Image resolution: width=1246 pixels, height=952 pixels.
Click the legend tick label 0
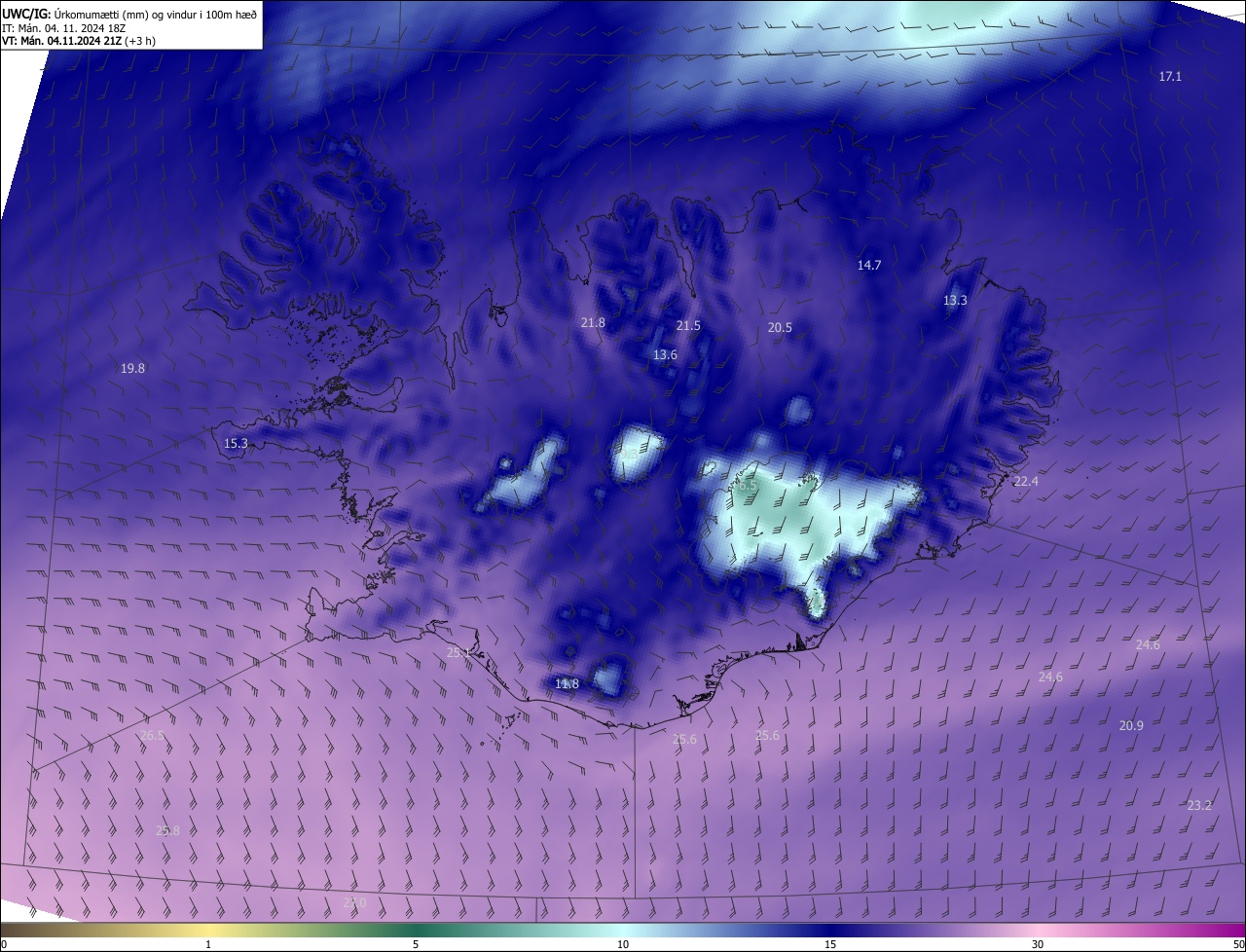[x=3, y=945]
